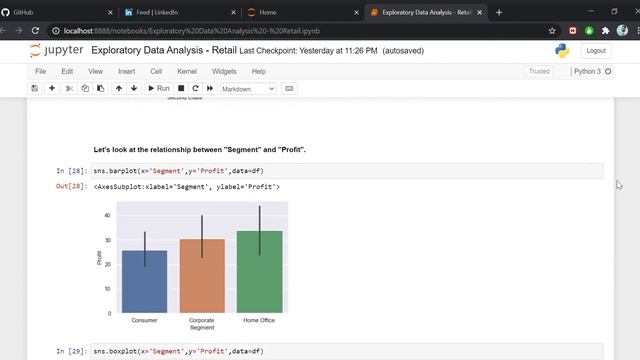Click the green Home Office bar
Viewport: 640px width, 360px height.
click(260, 272)
